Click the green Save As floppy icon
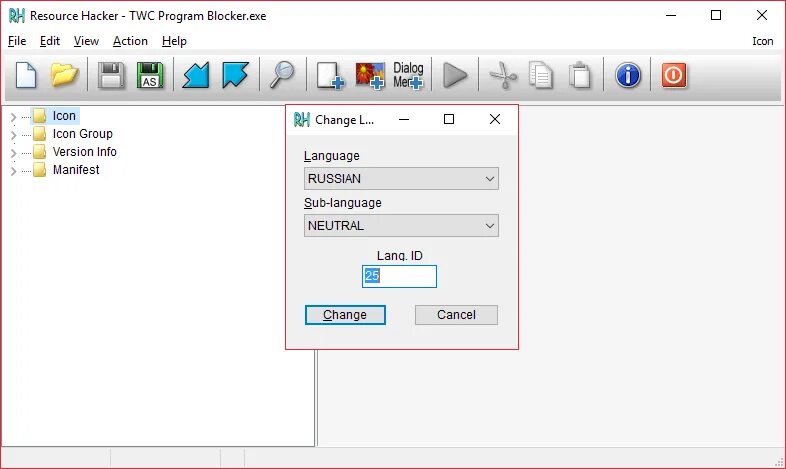The width and height of the screenshot is (786, 469). 150,75
